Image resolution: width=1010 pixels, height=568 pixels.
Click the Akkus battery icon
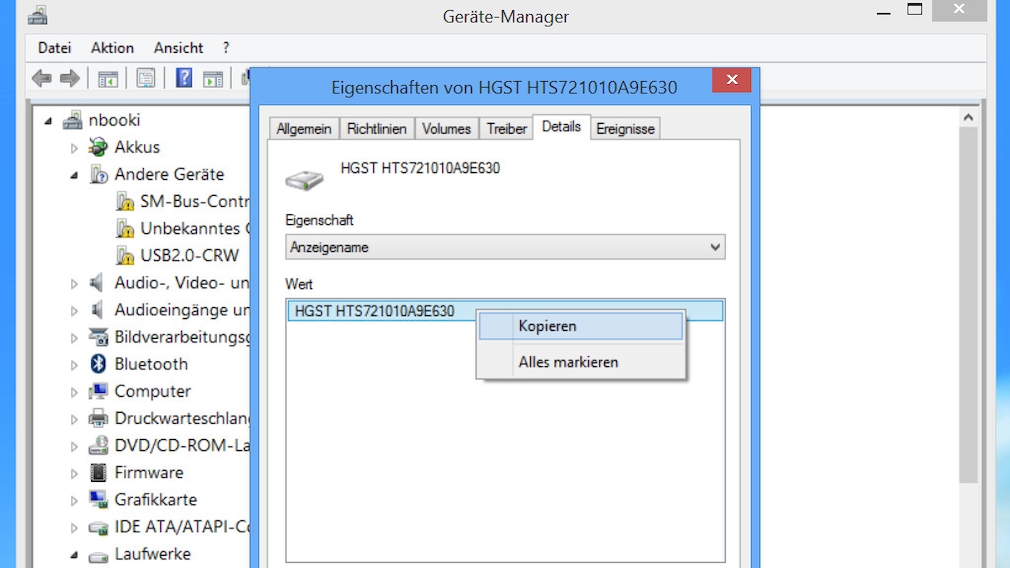[98, 147]
